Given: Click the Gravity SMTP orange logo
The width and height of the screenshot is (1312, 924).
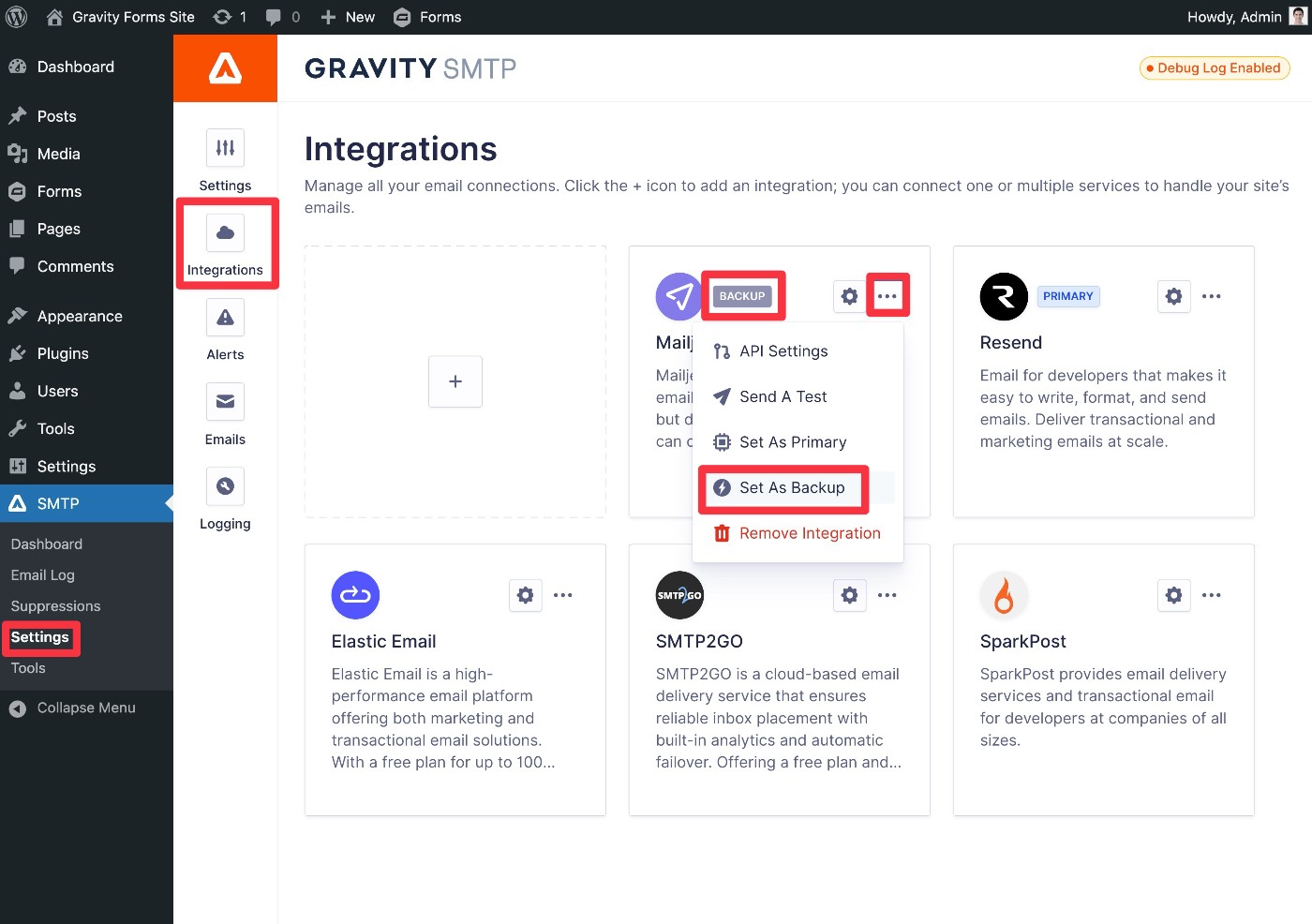Looking at the screenshot, I should [x=225, y=68].
